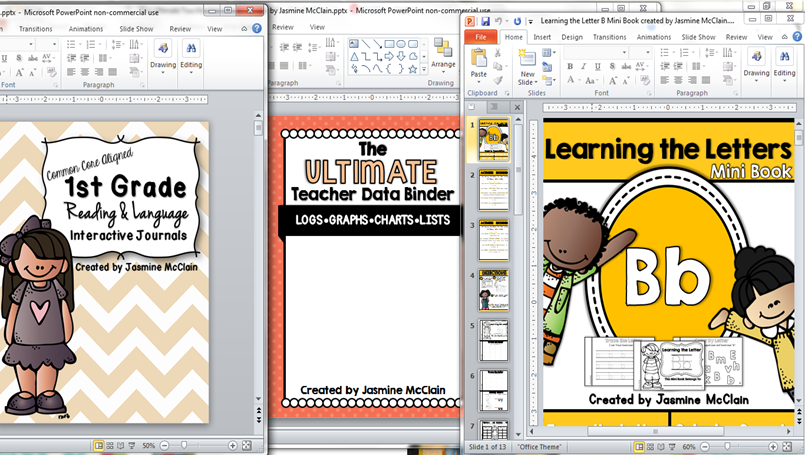Viewport: 805px width, 455px height.
Task: Click Cut scissors in Letter B window
Action: tap(497, 53)
